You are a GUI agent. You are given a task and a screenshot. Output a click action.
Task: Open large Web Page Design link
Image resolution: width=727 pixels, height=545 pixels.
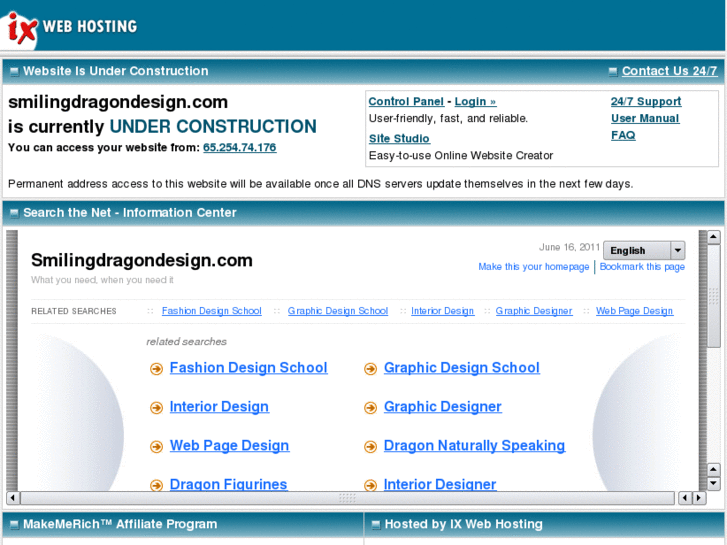click(x=229, y=446)
